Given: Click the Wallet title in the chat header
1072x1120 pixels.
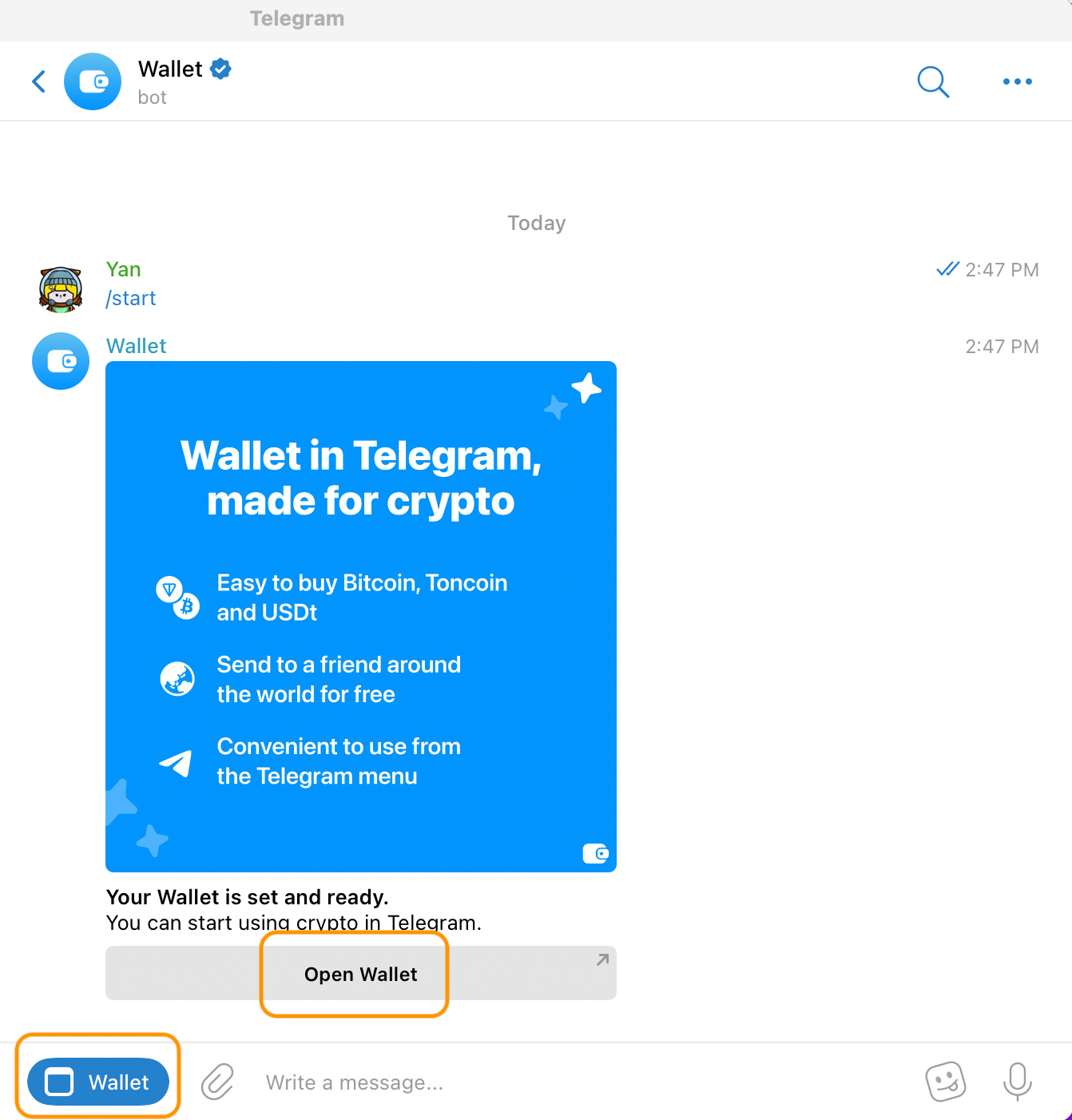Looking at the screenshot, I should 170,70.
